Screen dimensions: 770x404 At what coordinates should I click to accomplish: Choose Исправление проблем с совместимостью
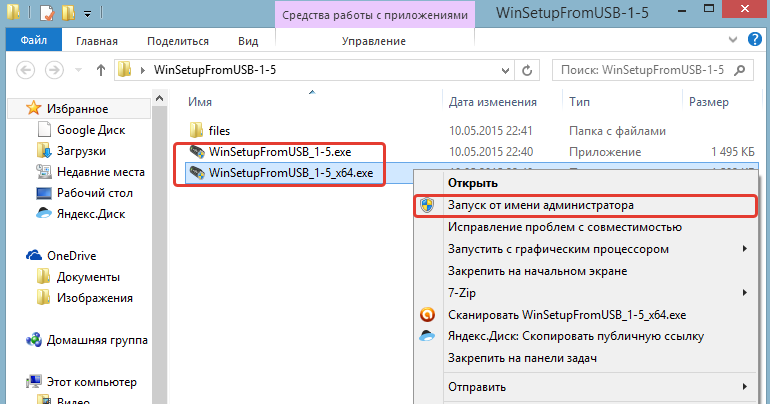(565, 227)
